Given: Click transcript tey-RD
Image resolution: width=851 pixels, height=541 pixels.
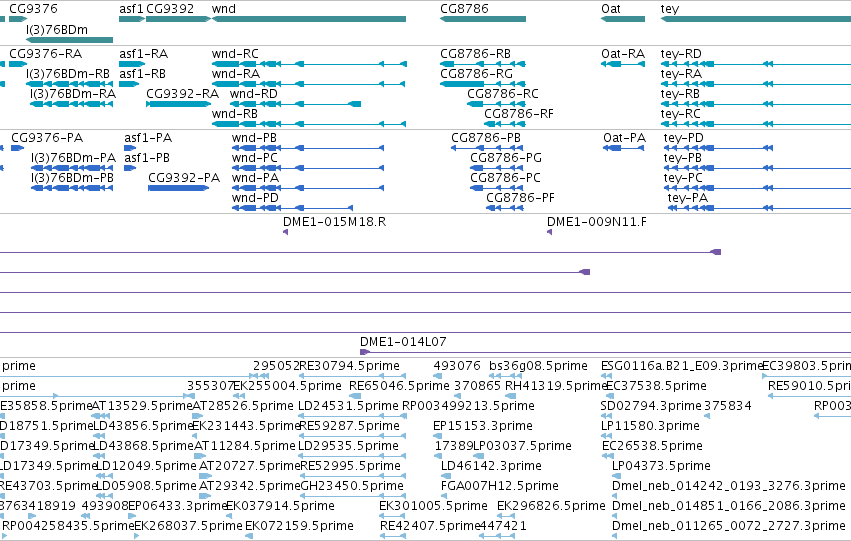Looking at the screenshot, I should [x=681, y=54].
